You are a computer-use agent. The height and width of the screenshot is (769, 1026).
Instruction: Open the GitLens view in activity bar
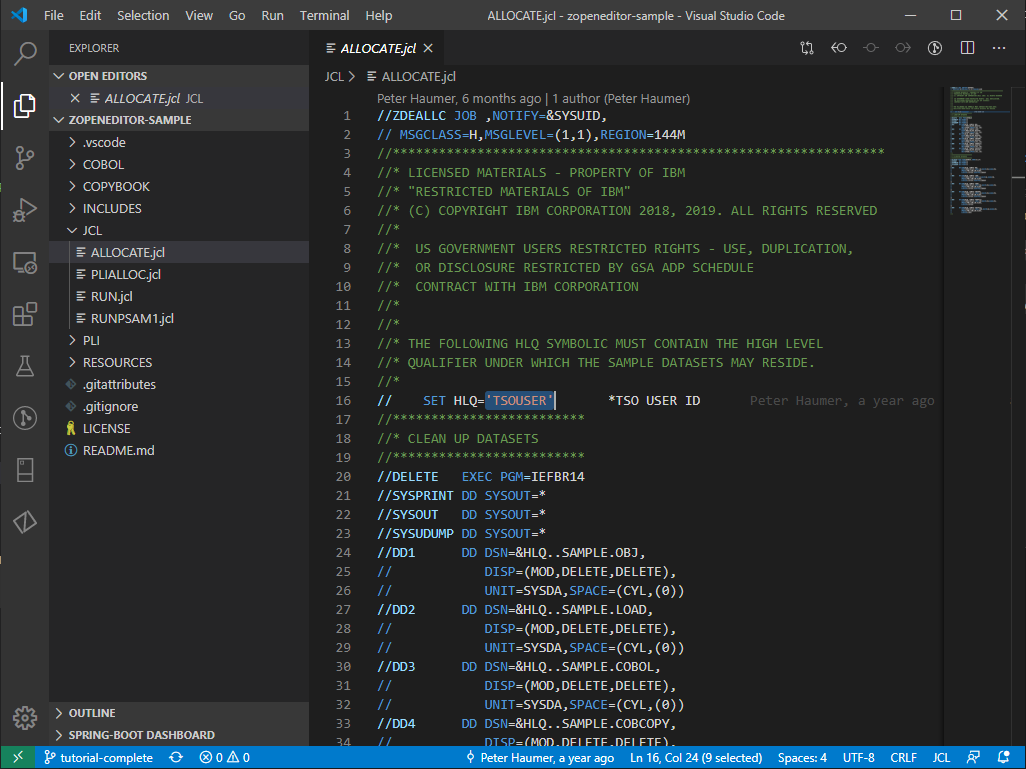click(x=25, y=418)
